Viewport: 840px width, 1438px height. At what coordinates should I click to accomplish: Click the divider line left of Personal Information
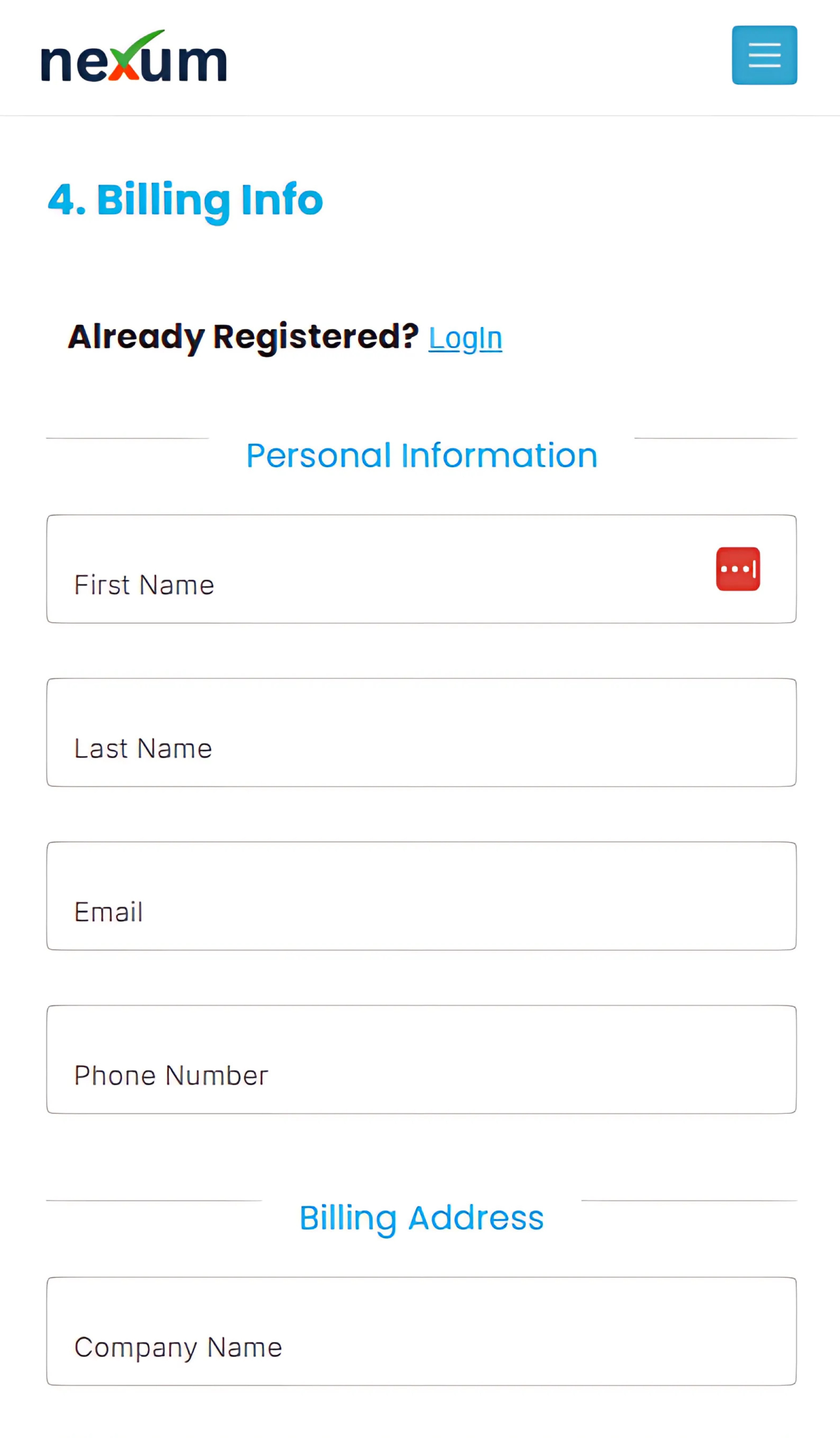pos(127,438)
